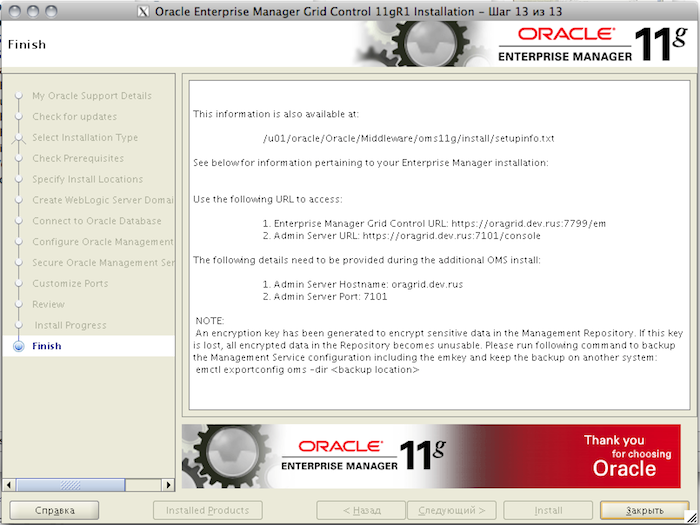Select the Review step
This screenshot has height=525, width=700.
pos(48,304)
